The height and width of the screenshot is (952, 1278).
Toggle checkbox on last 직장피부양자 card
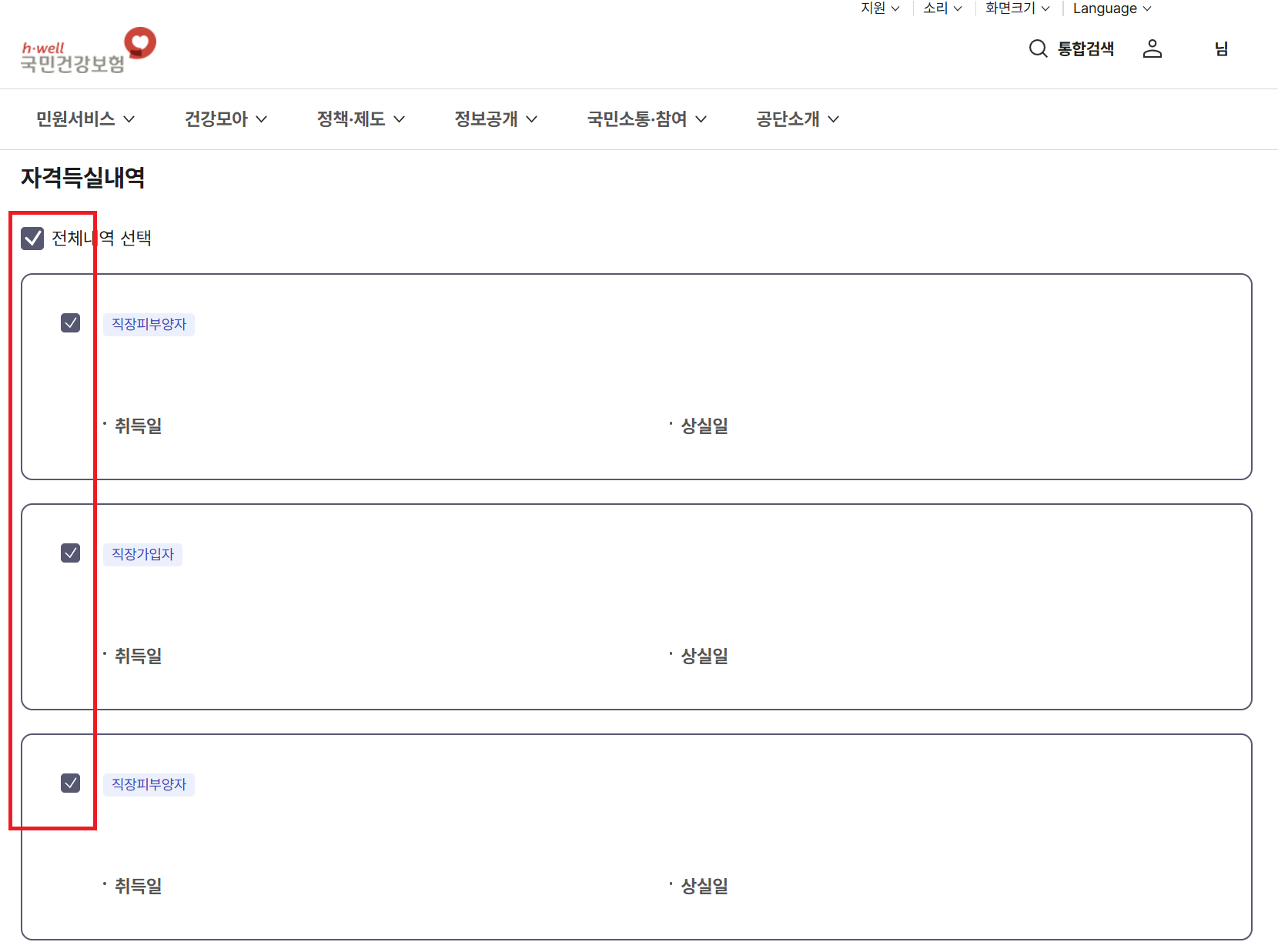coord(70,783)
